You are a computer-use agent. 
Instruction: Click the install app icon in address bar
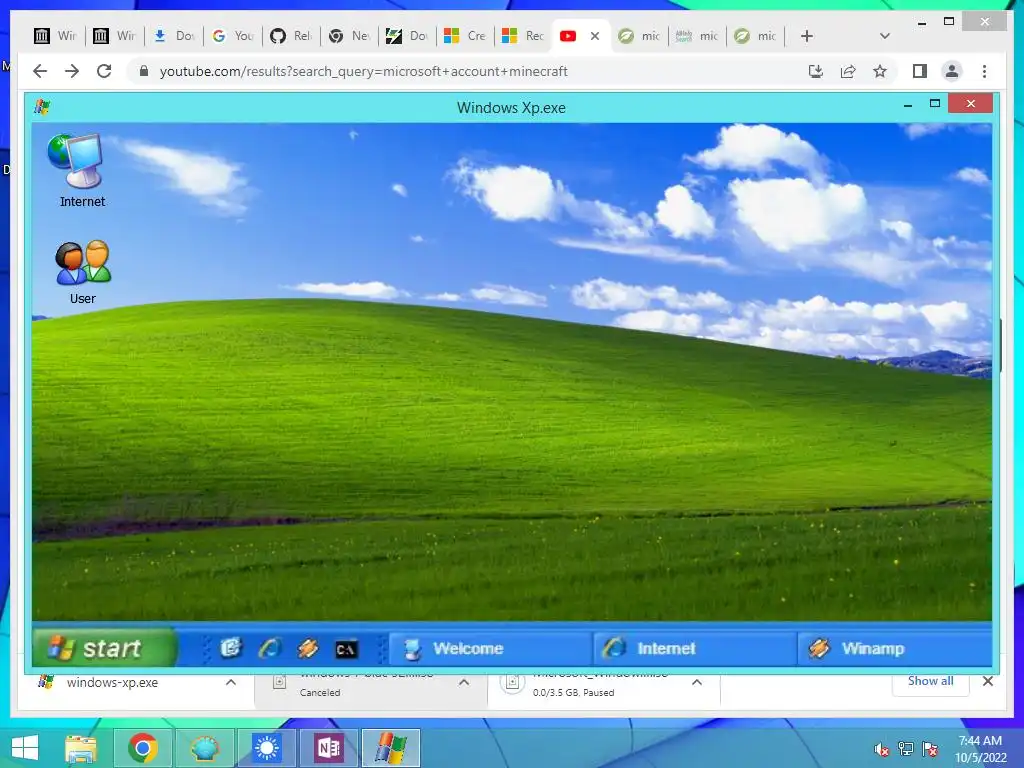pos(816,71)
